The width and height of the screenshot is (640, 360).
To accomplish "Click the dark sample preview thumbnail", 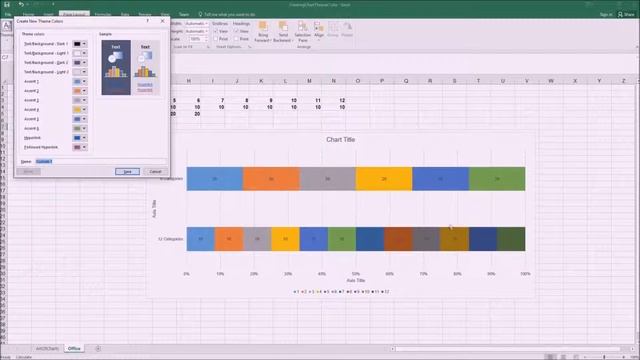I will point(116,67).
